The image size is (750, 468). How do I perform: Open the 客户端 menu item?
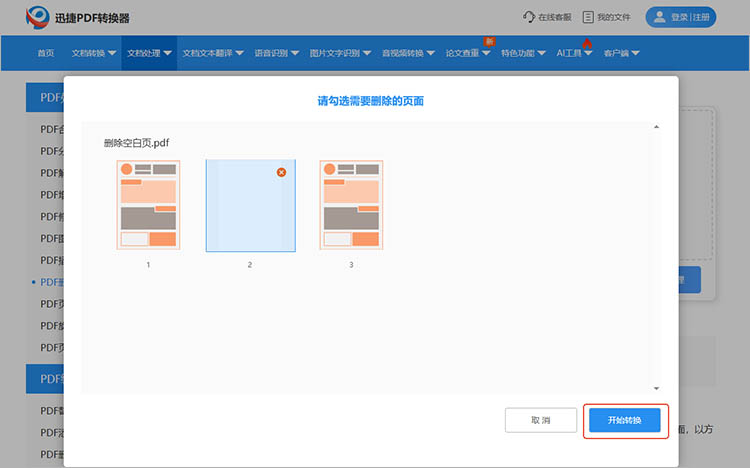coord(622,53)
